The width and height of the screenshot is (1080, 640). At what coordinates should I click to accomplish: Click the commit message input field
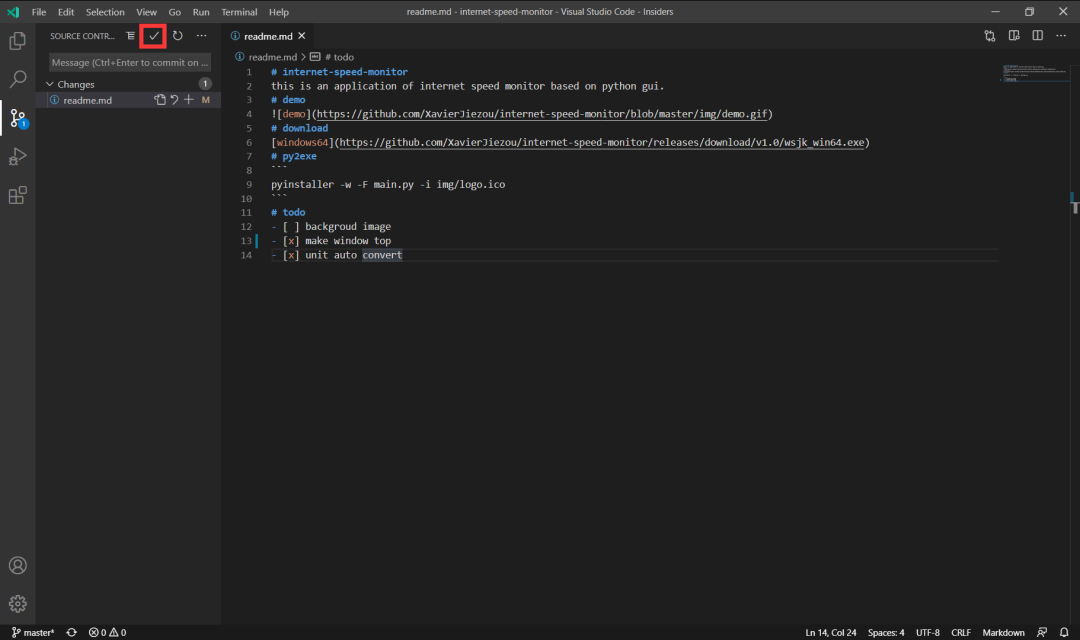tap(130, 63)
